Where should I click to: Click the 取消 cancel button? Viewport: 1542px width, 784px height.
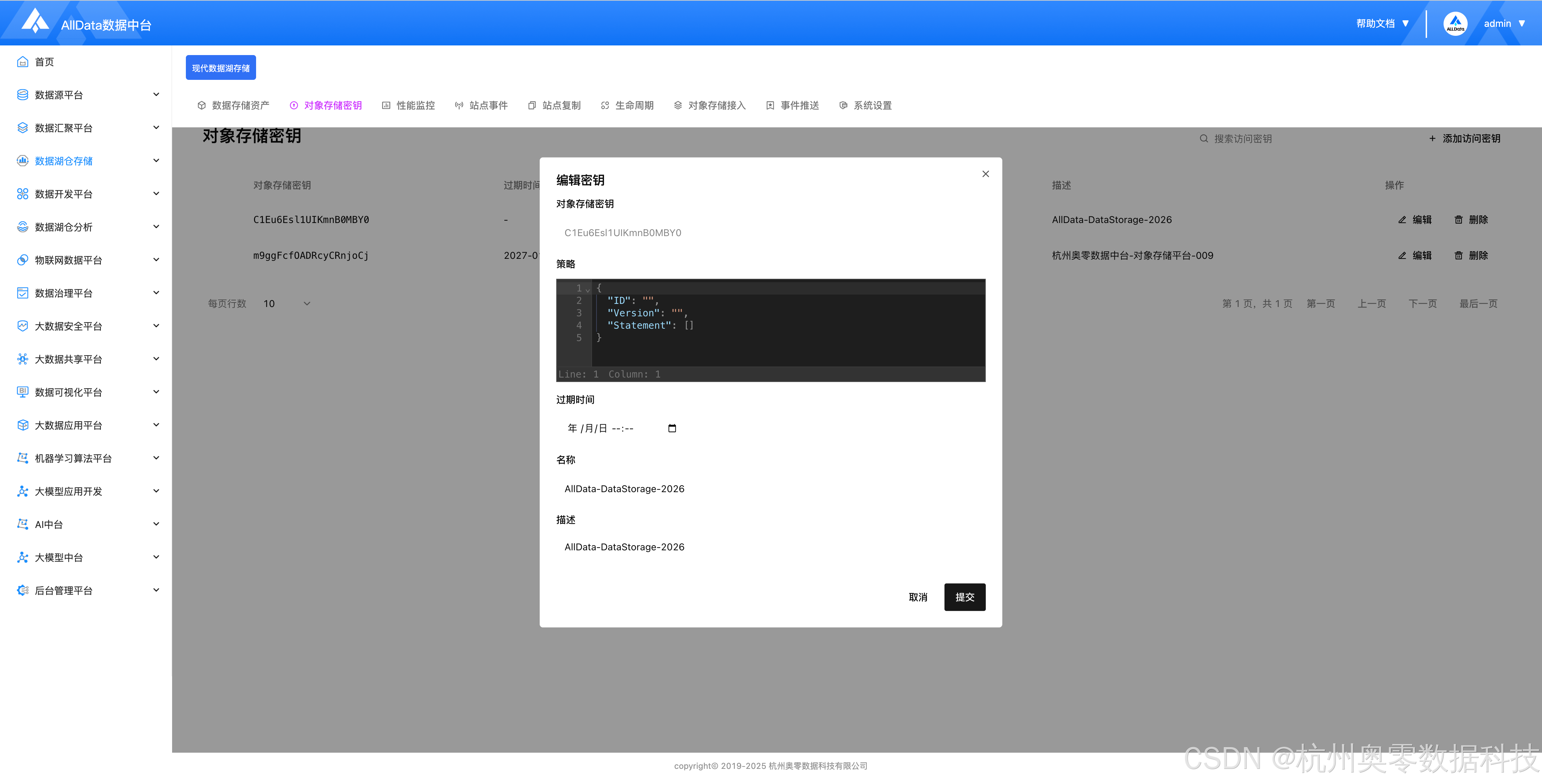click(918, 597)
